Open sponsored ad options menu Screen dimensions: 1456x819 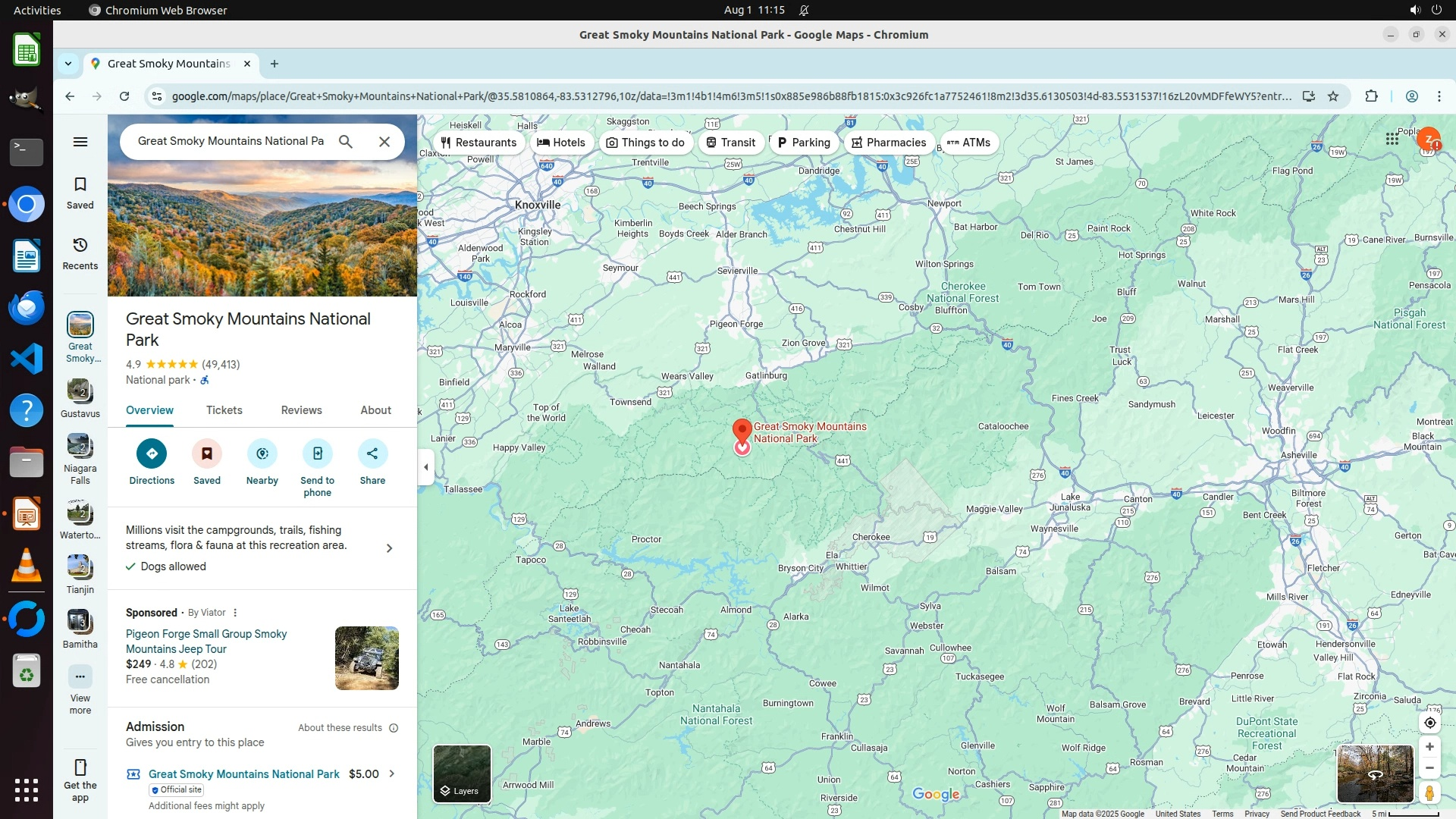[235, 613]
